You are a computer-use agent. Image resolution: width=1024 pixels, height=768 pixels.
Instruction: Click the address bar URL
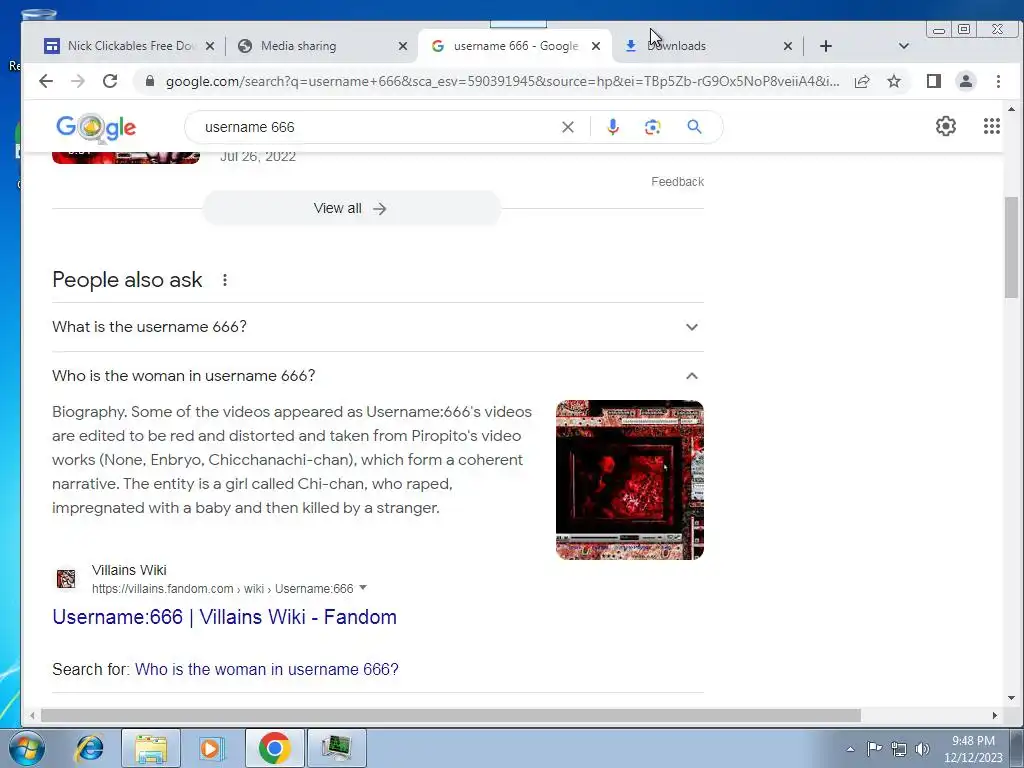point(502,81)
